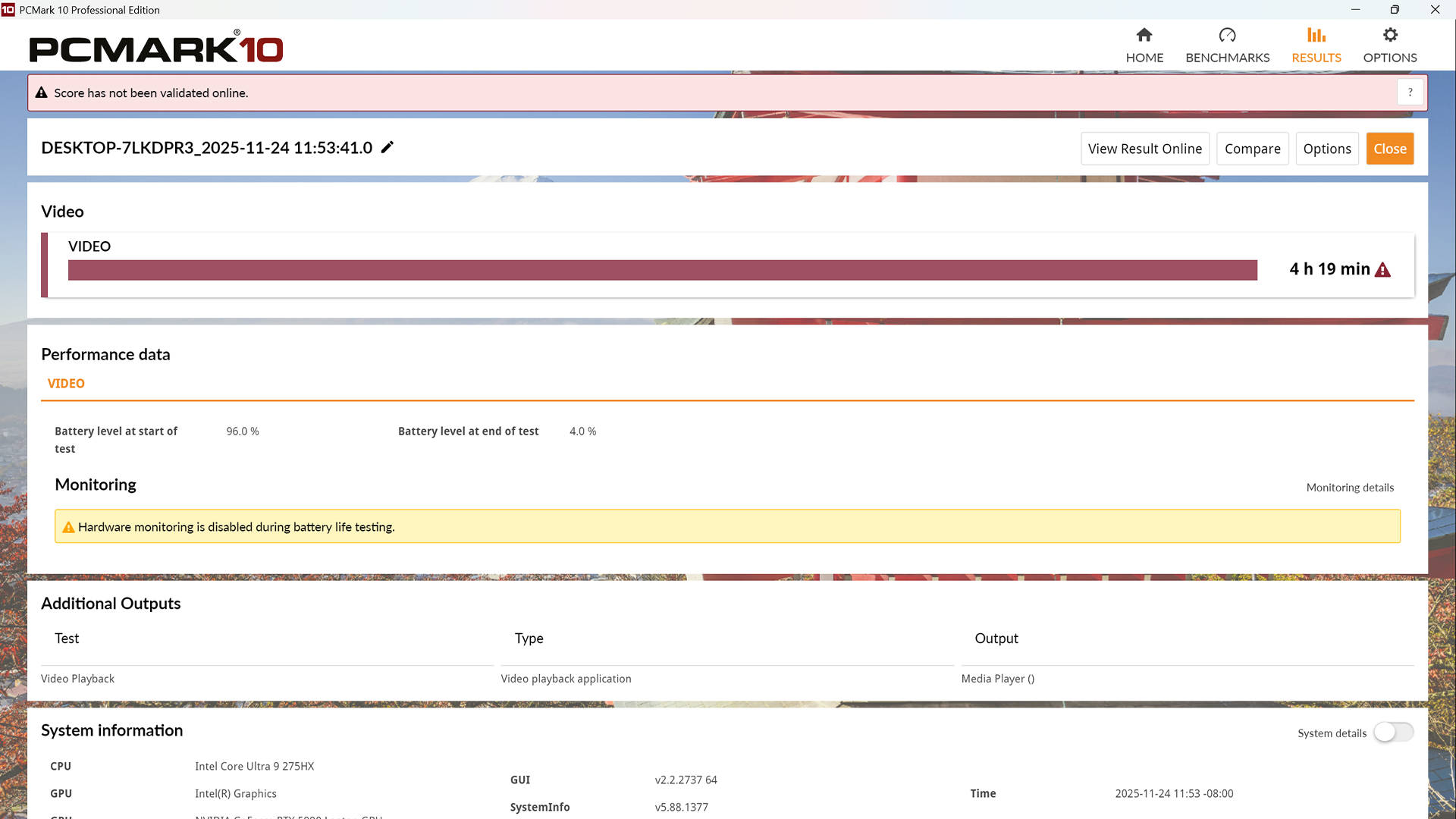Click View Result Online button
Screen dimensions: 1456x819
coord(1144,149)
